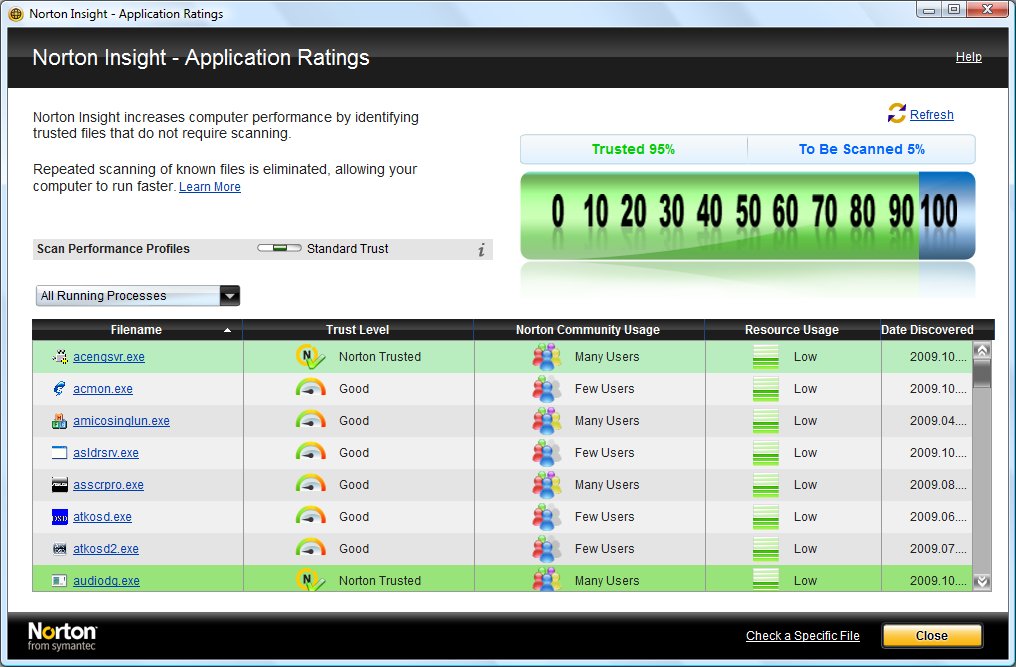Click the Norton globe icon in title bar
1016x667 pixels.
[x=16, y=14]
